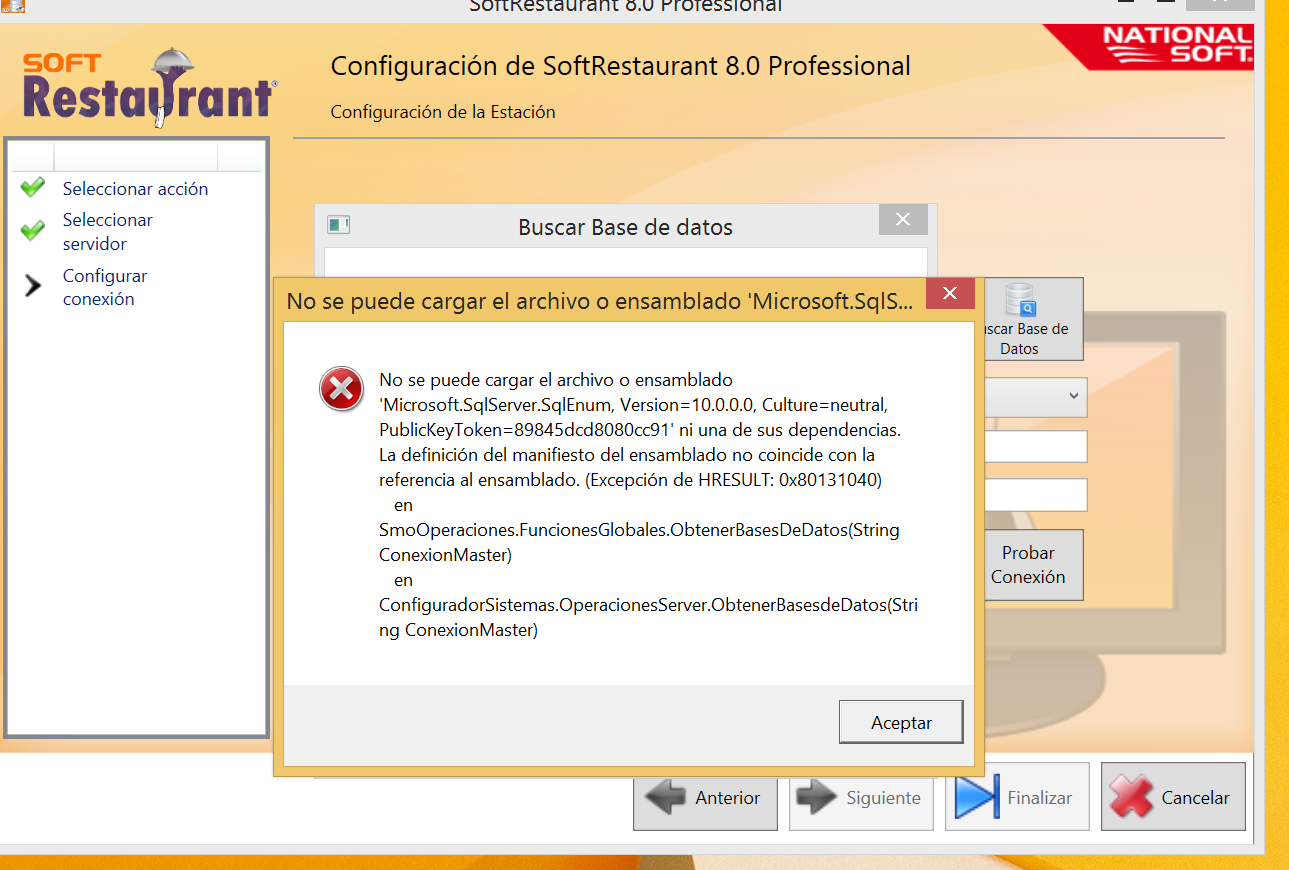Image resolution: width=1289 pixels, height=870 pixels.
Task: Click the Buscar Base de datos window icon
Action: [339, 225]
